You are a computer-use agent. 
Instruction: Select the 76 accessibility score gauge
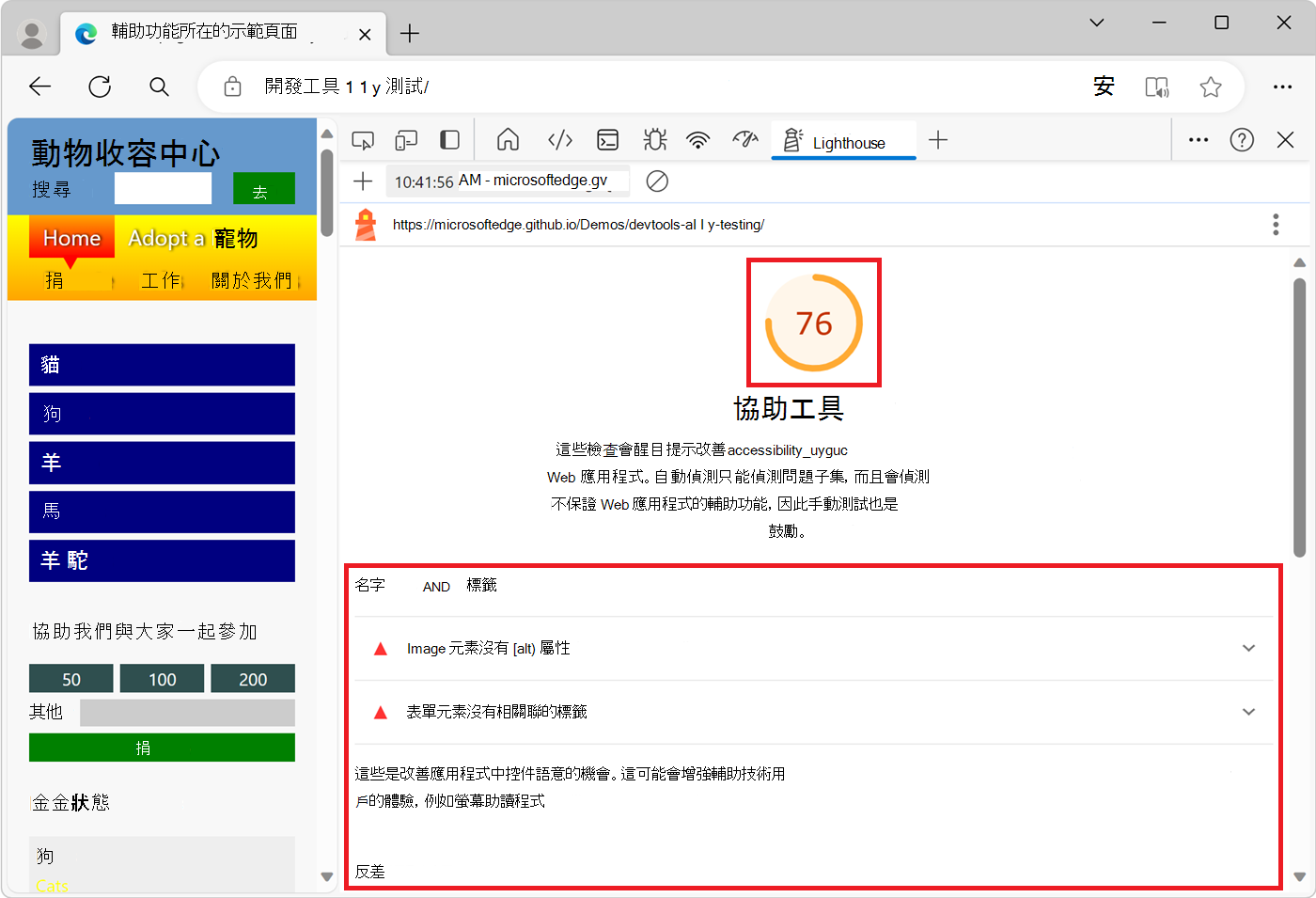click(813, 322)
